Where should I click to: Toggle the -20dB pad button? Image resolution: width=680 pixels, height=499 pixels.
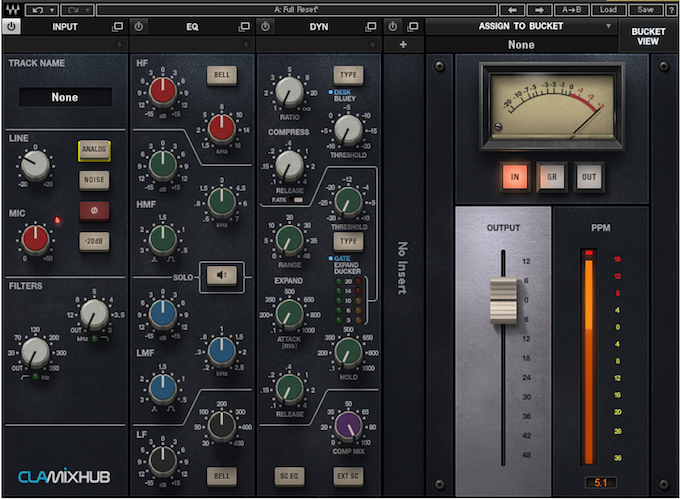(94, 241)
